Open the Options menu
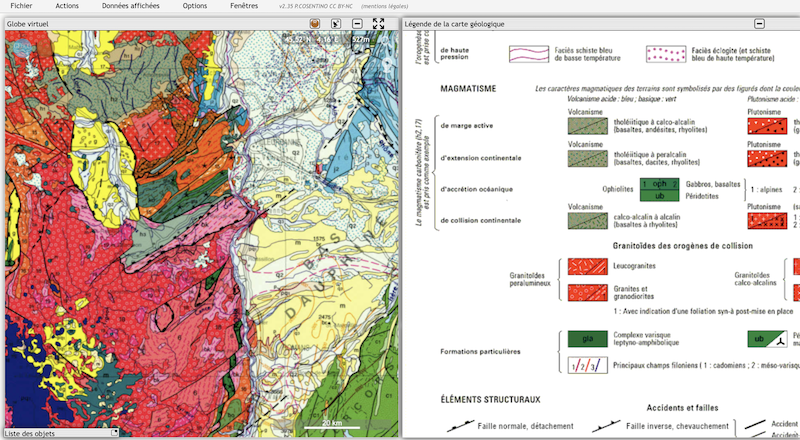The height and width of the screenshot is (440, 800). pos(195,6)
